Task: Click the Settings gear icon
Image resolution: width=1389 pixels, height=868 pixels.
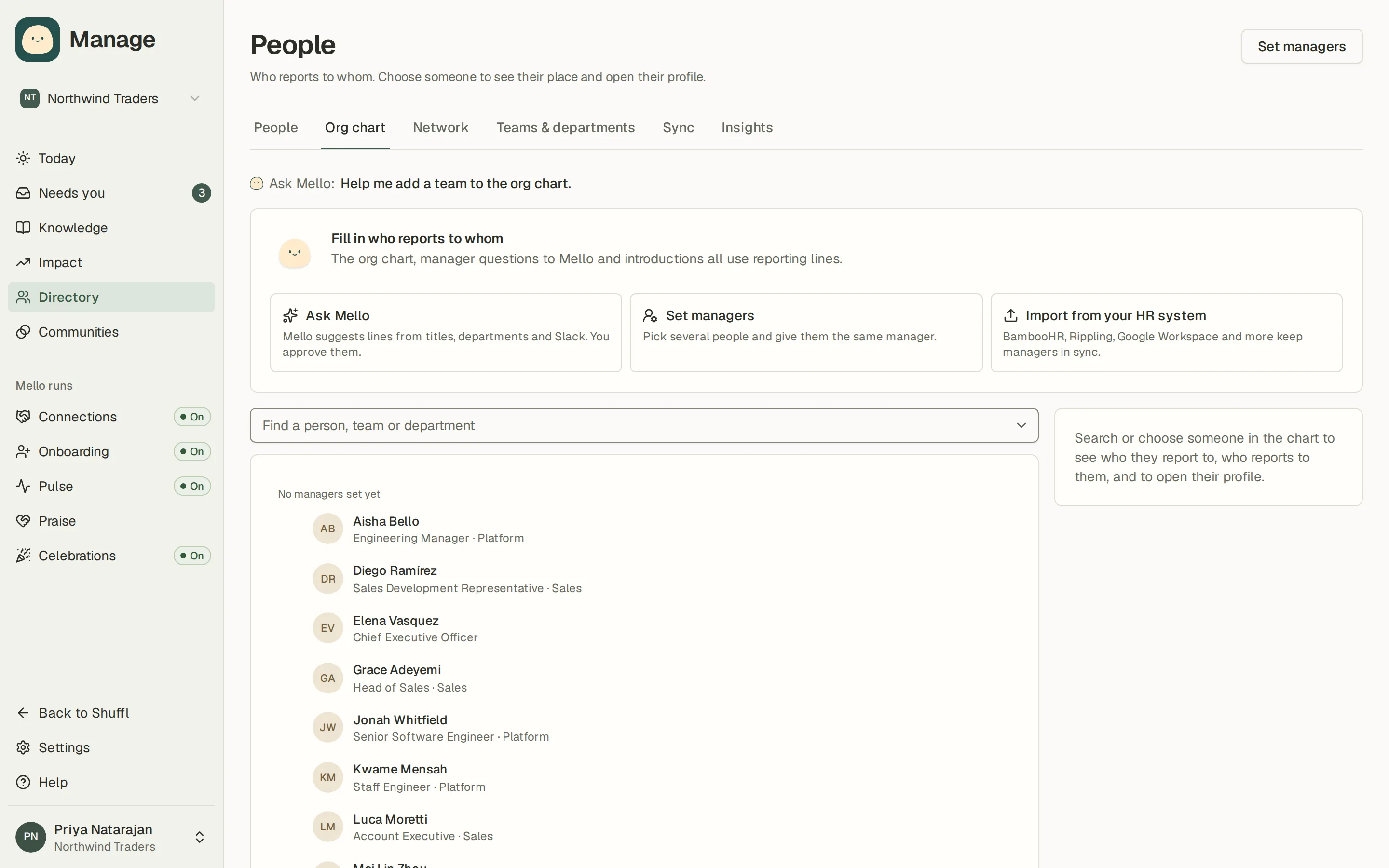Action: tap(23, 747)
